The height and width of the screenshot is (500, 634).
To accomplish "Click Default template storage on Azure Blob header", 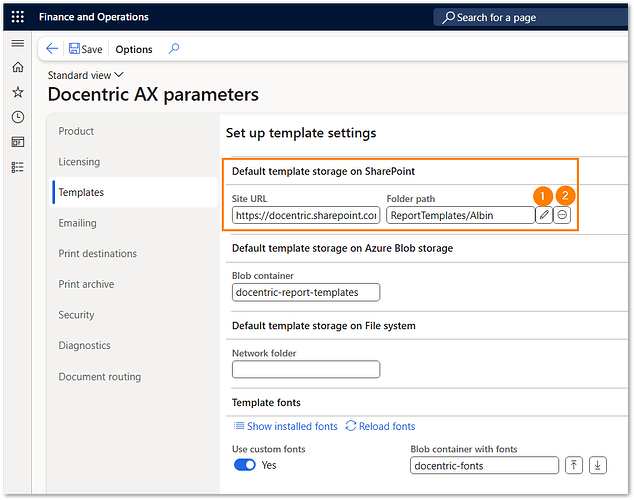I will (342, 248).
